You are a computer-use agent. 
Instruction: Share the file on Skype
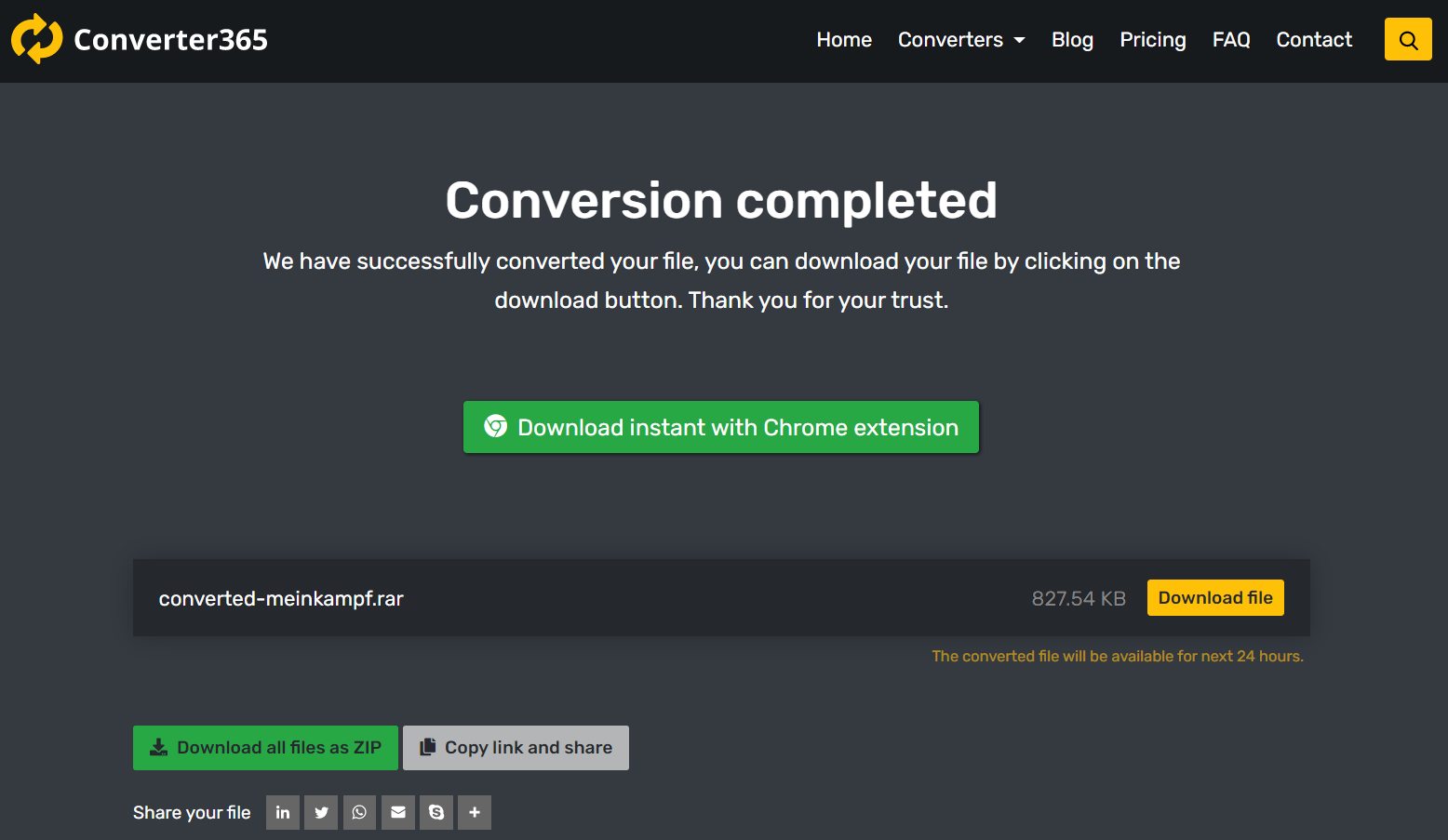click(436, 812)
